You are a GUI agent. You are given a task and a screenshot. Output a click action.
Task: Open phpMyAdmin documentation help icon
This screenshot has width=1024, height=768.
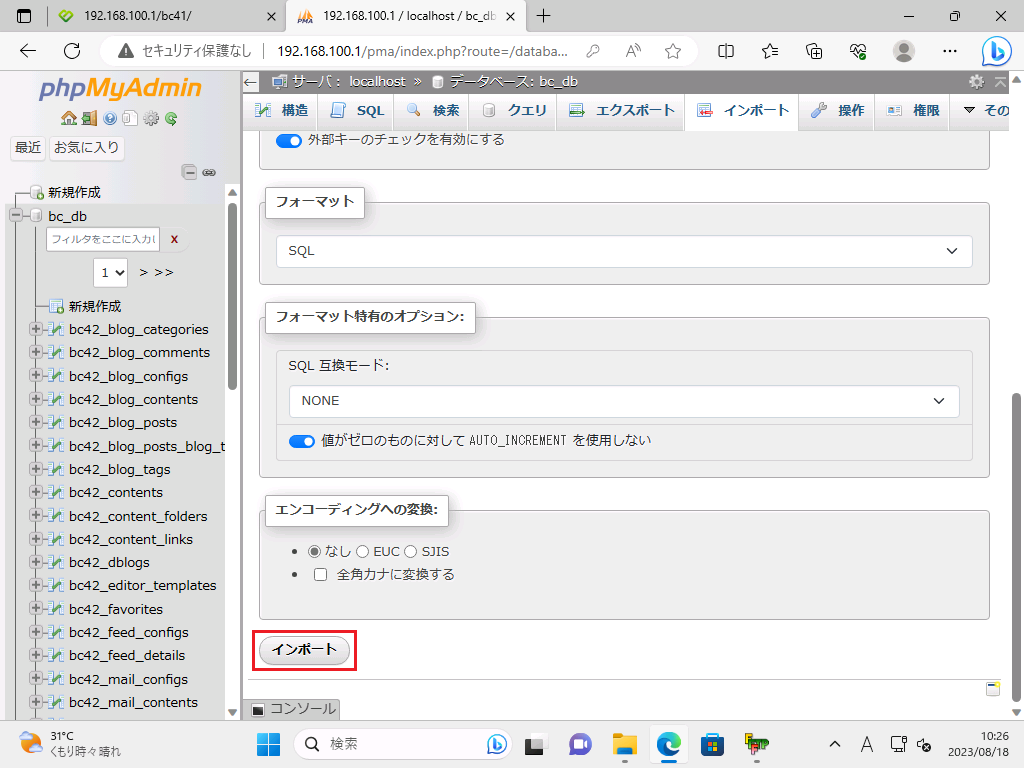109,118
